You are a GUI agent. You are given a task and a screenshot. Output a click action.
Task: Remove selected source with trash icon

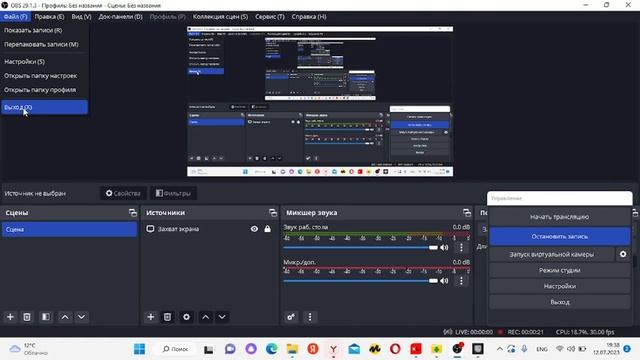click(x=167, y=317)
